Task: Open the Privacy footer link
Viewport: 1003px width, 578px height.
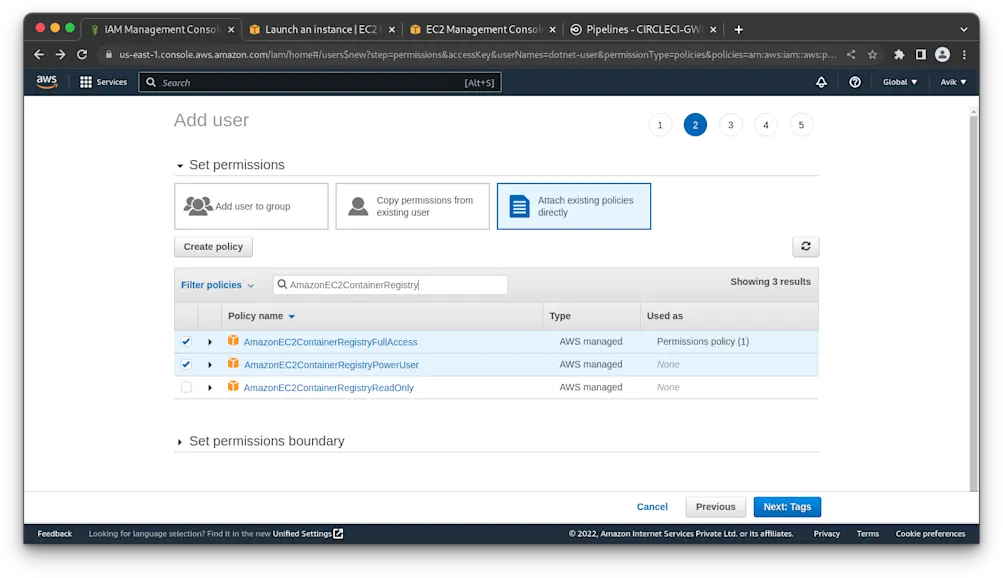Action: click(x=826, y=534)
